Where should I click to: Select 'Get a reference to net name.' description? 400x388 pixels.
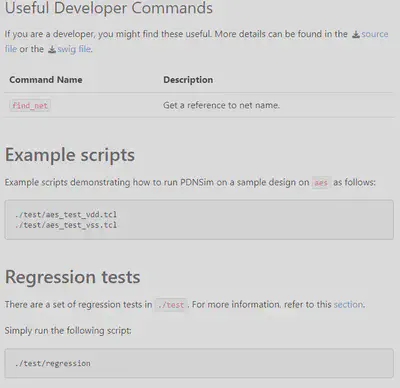pyautogui.click(x=221, y=105)
